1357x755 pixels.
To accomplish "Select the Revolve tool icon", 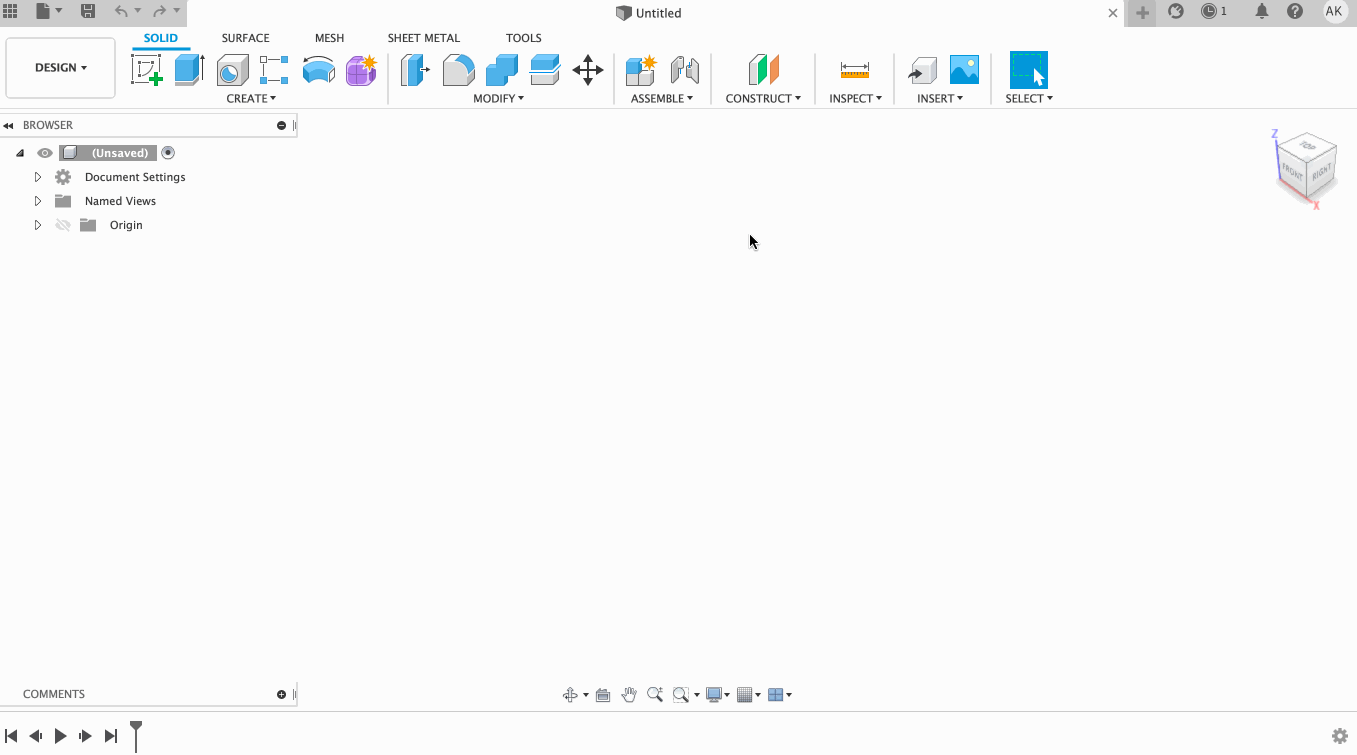I will (318, 69).
